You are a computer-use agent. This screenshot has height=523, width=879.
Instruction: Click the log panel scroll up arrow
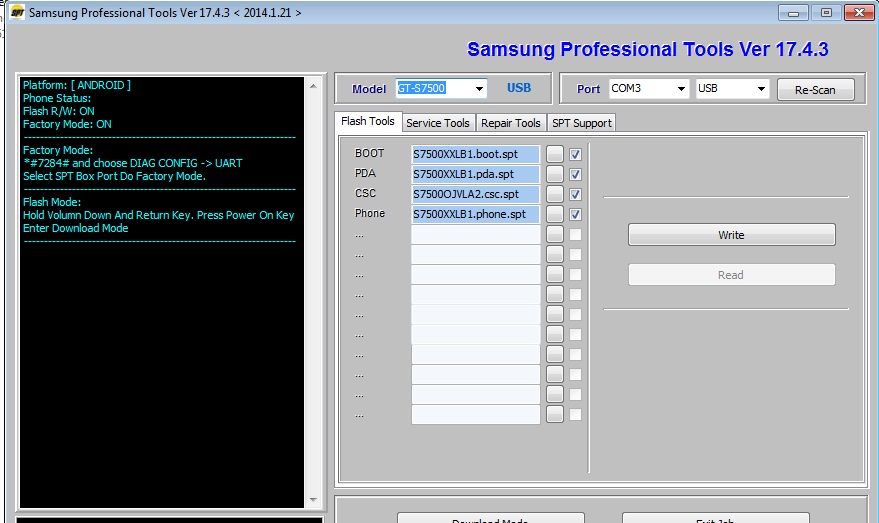313,86
